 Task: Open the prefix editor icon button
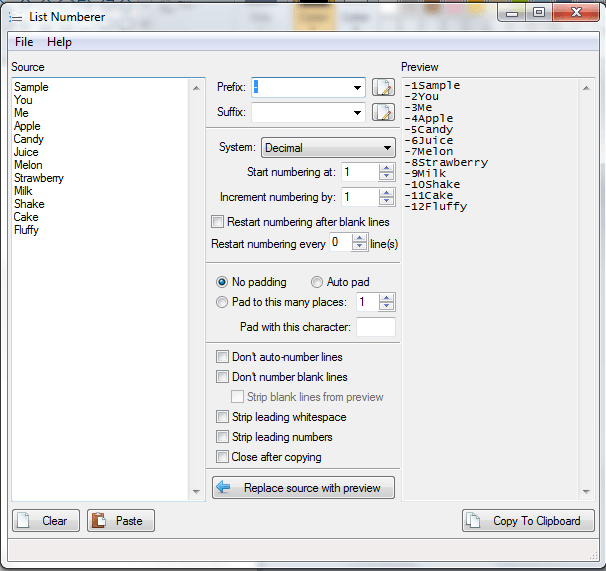383,87
